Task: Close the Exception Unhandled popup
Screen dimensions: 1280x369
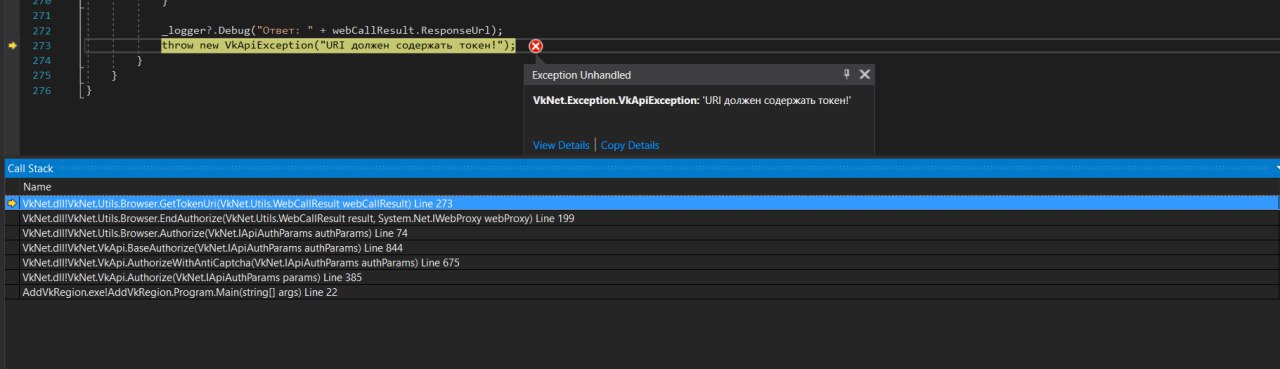Action: 865,74
